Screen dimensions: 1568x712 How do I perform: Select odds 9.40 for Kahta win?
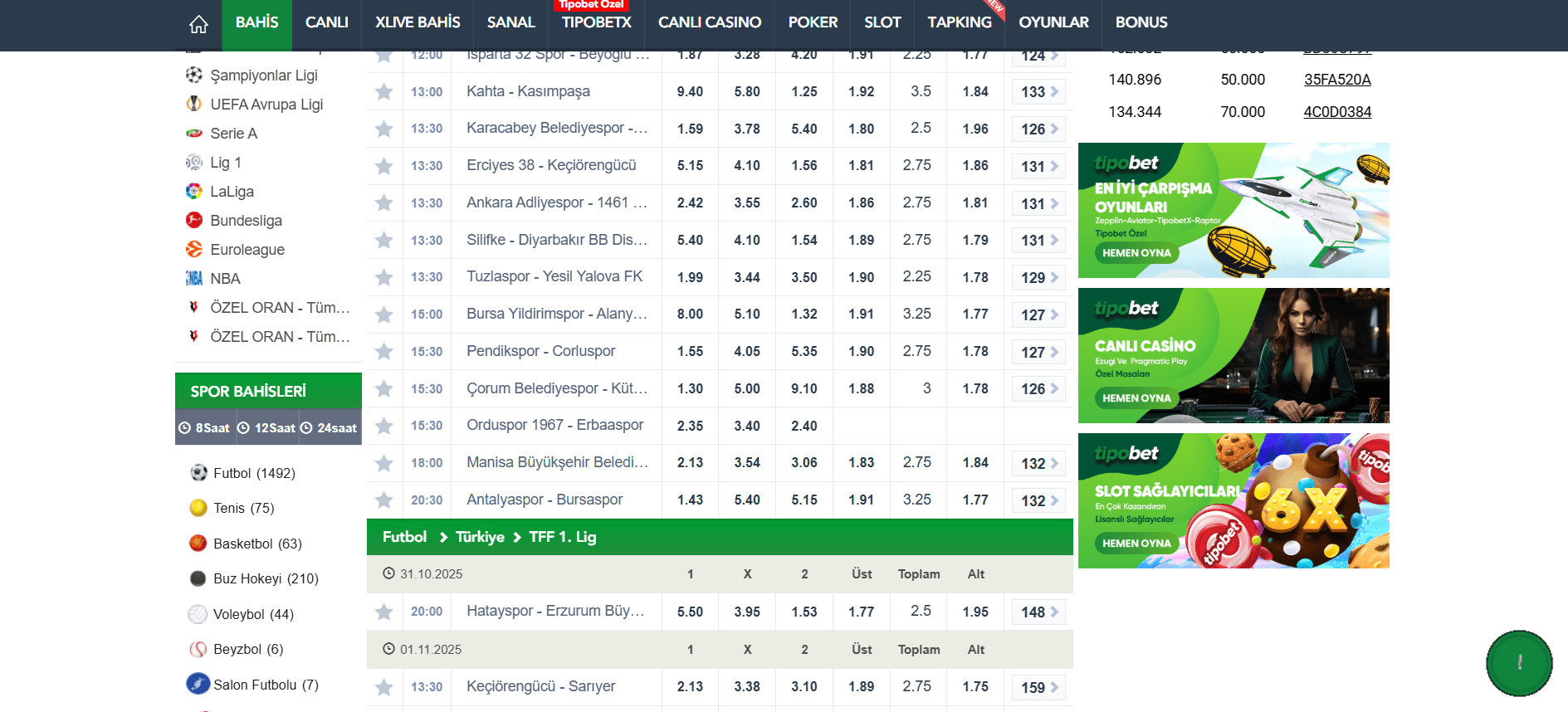click(690, 92)
